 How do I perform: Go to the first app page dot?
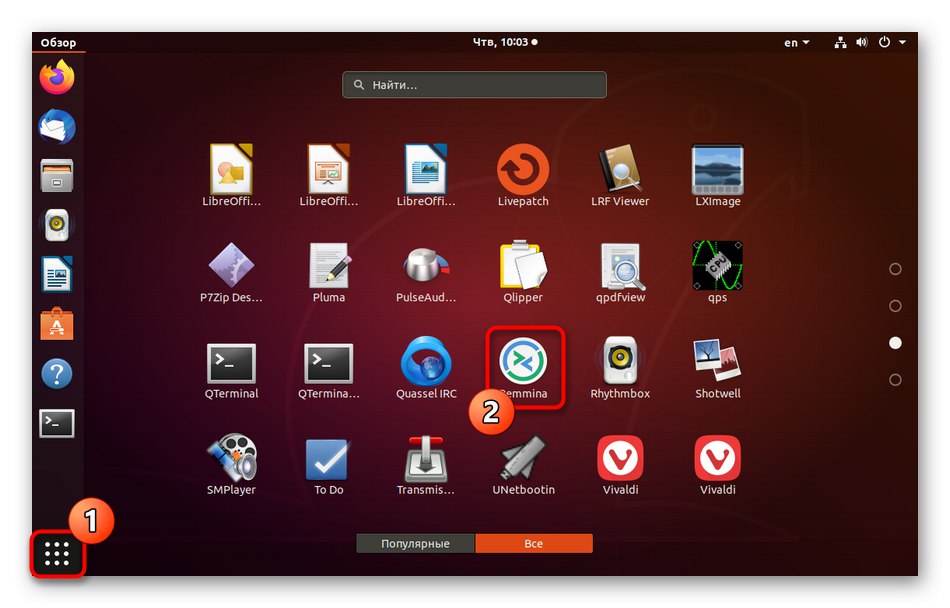click(895, 269)
